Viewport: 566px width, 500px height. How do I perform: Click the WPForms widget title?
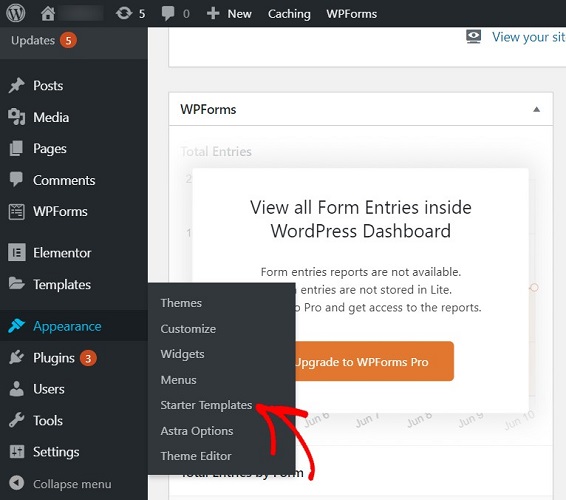click(208, 109)
